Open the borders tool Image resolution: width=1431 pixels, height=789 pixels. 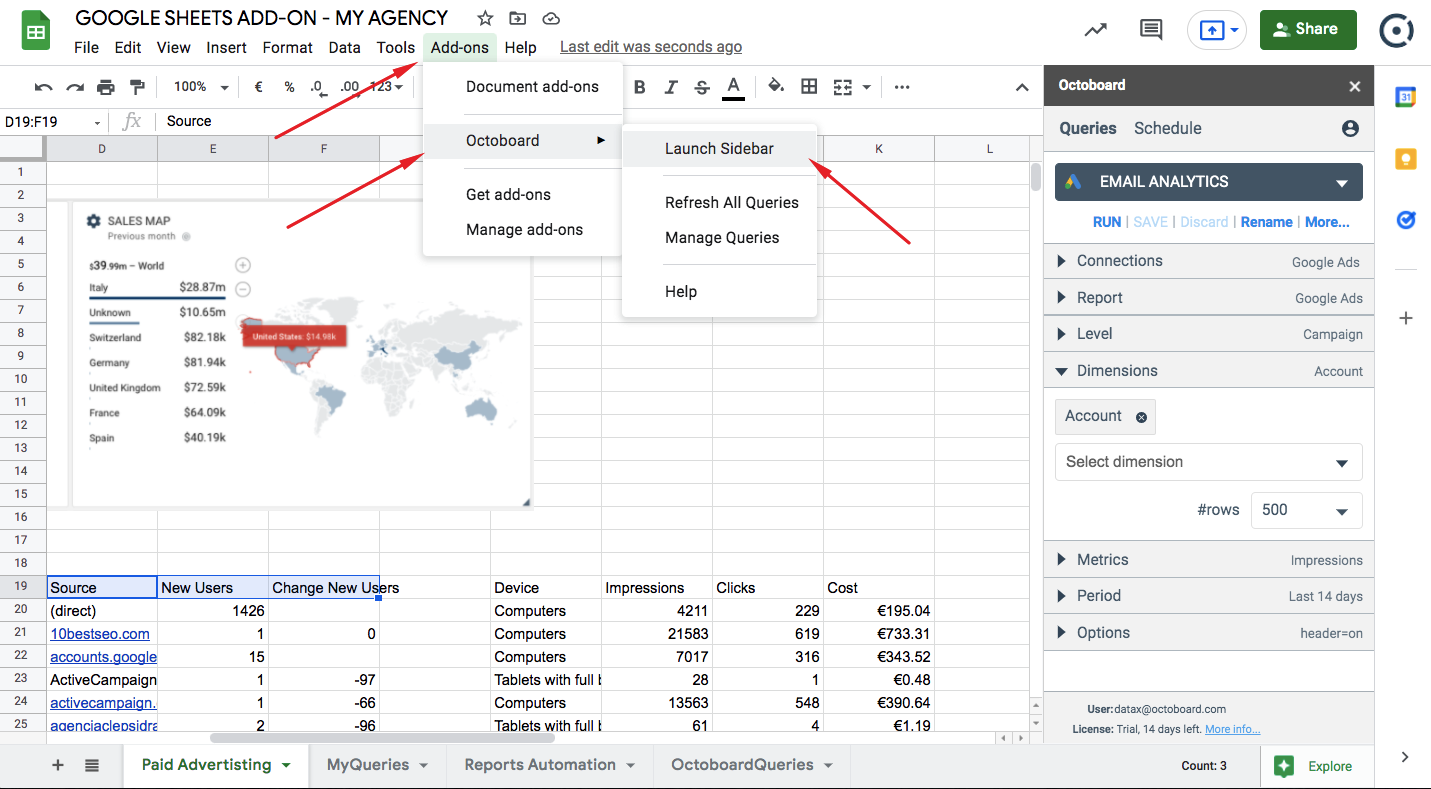tap(809, 87)
